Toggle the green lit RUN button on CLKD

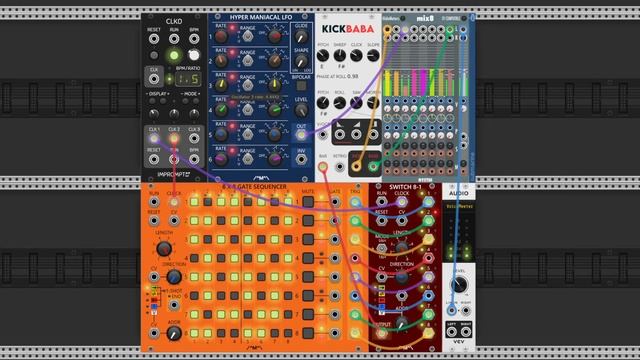[x=174, y=55]
